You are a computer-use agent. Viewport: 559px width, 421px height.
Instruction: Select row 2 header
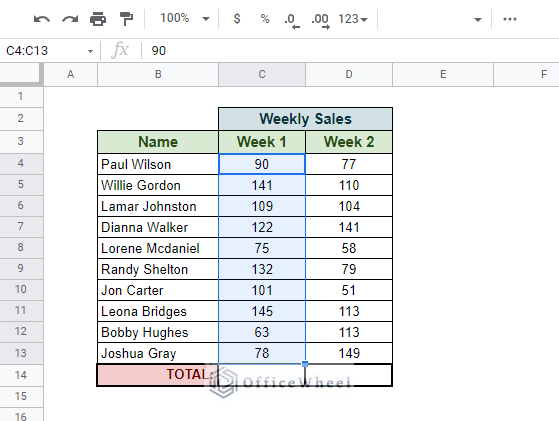click(21, 118)
